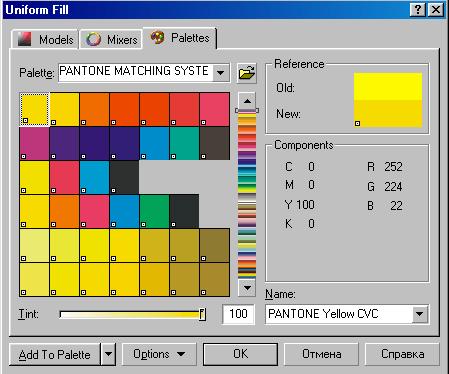This screenshot has height=374, width=449.
Task: Open the Справка help button
Action: click(x=402, y=354)
